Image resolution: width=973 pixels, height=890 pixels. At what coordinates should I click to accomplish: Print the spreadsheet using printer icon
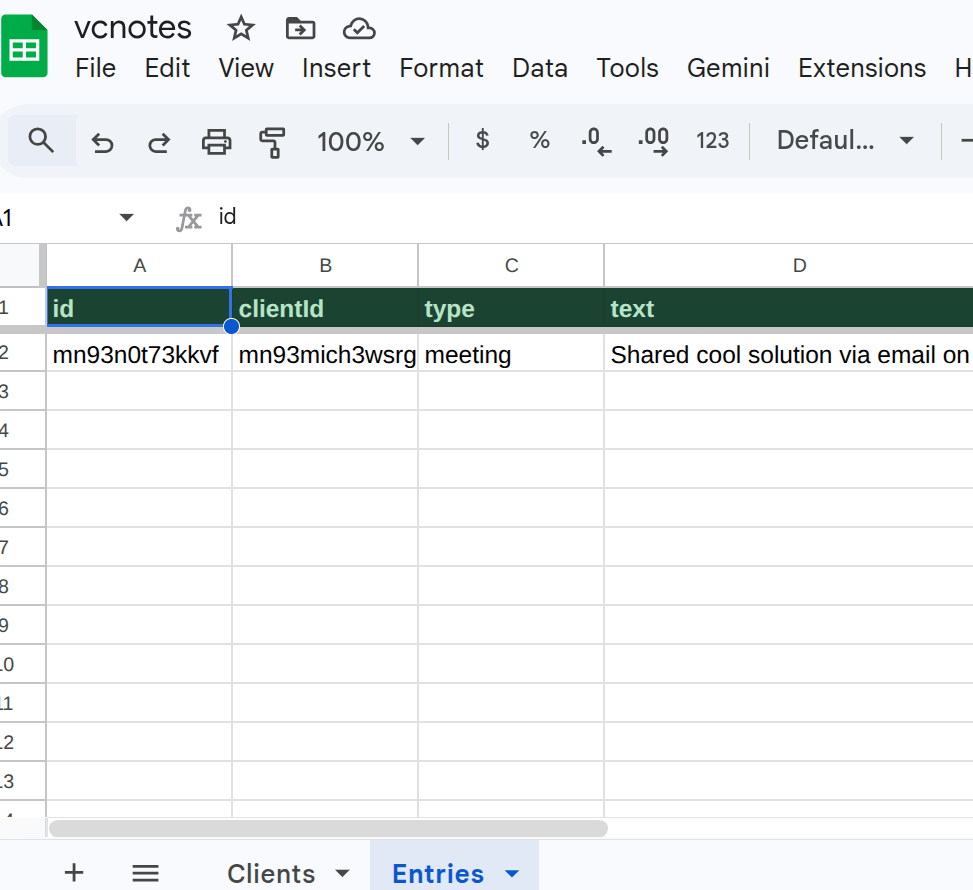pos(216,142)
